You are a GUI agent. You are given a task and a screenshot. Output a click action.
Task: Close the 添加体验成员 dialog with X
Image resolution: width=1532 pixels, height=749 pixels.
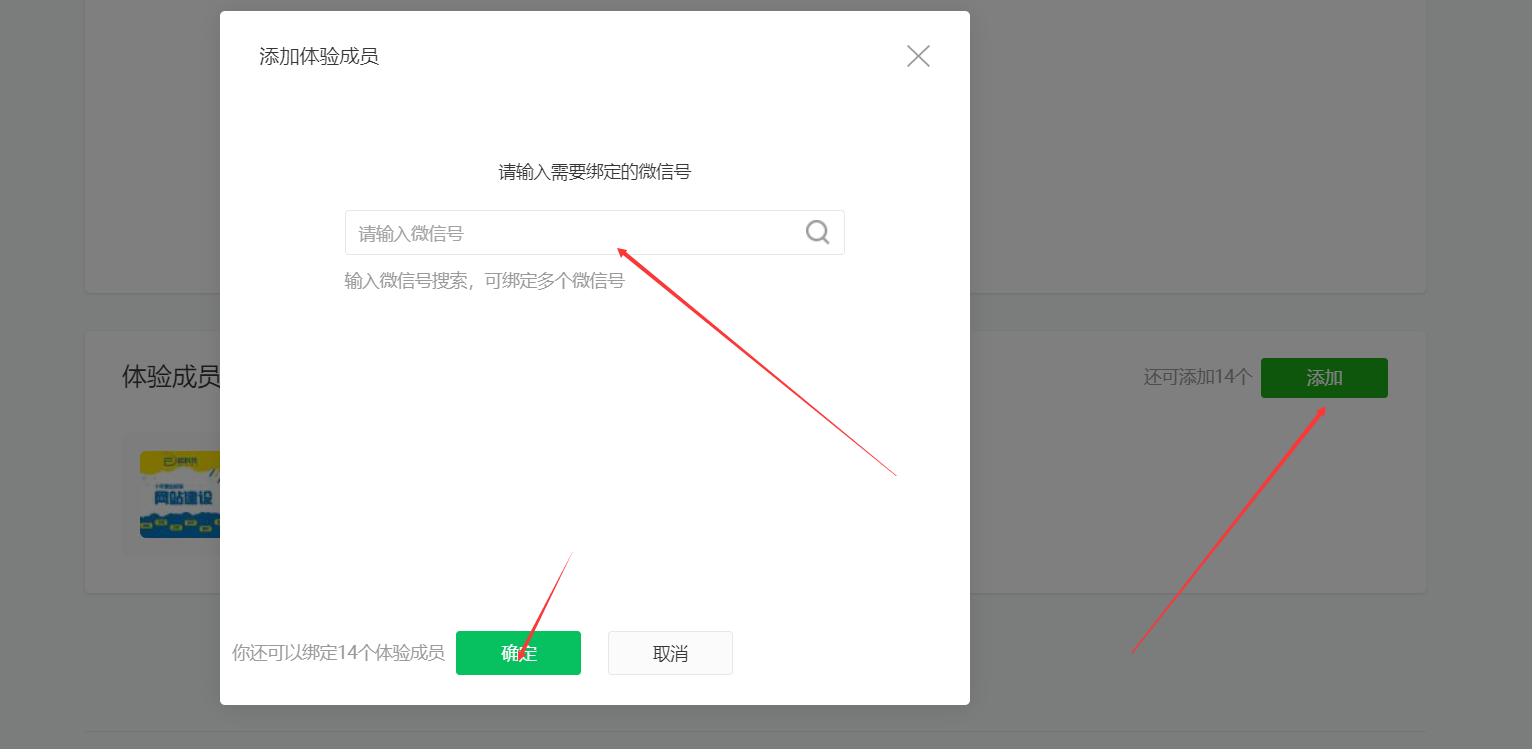pos(918,56)
